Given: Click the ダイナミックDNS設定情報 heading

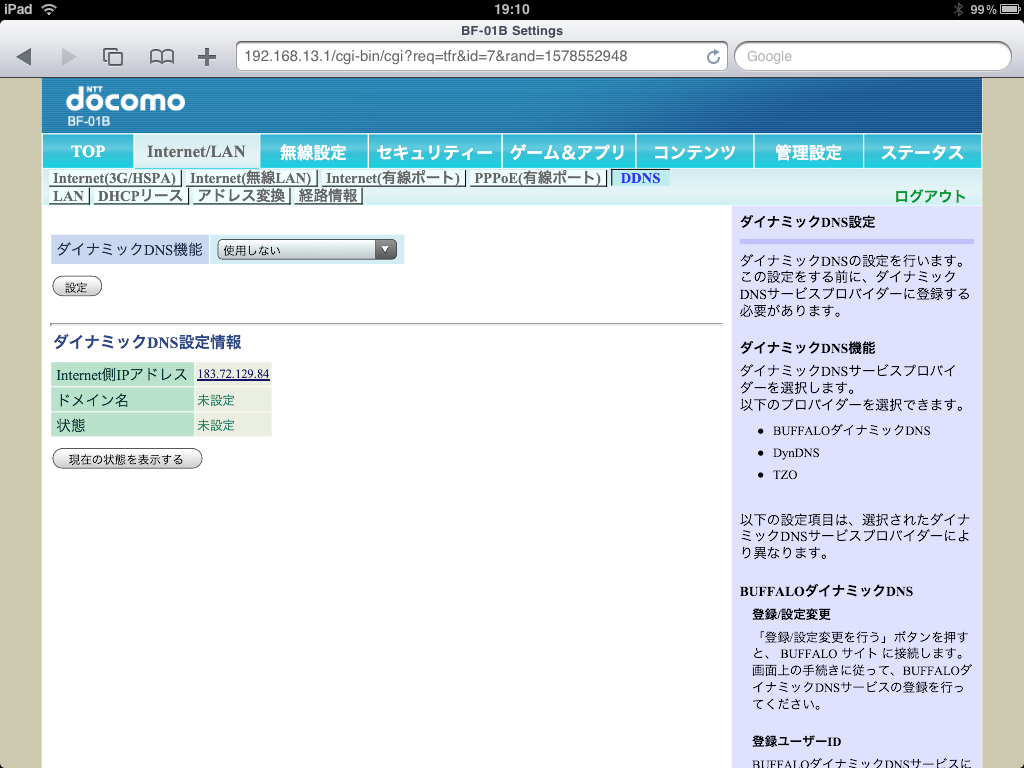Looking at the screenshot, I should tap(147, 342).
